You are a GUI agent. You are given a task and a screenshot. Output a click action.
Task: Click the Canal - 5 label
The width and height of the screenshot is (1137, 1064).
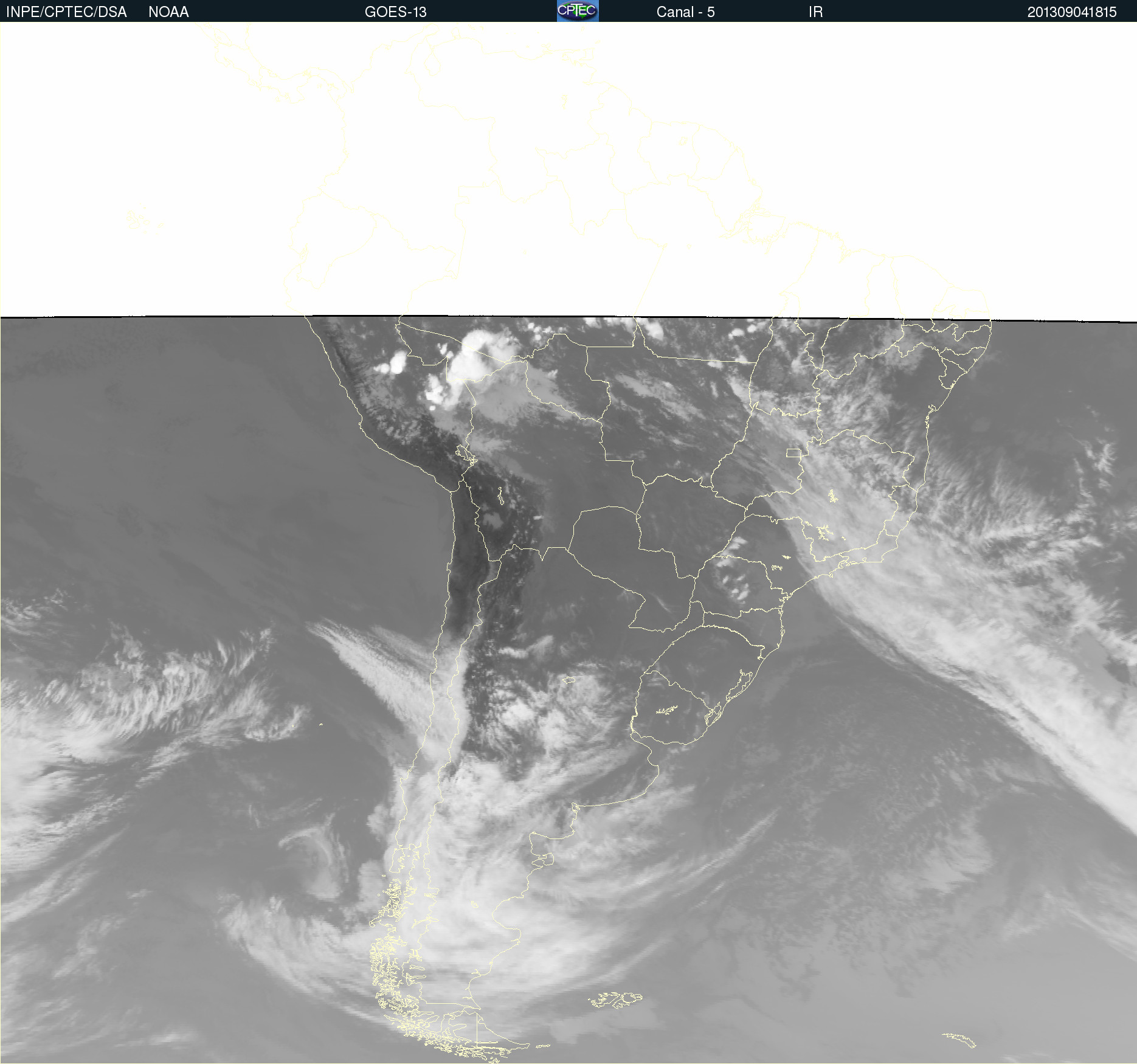click(685, 12)
